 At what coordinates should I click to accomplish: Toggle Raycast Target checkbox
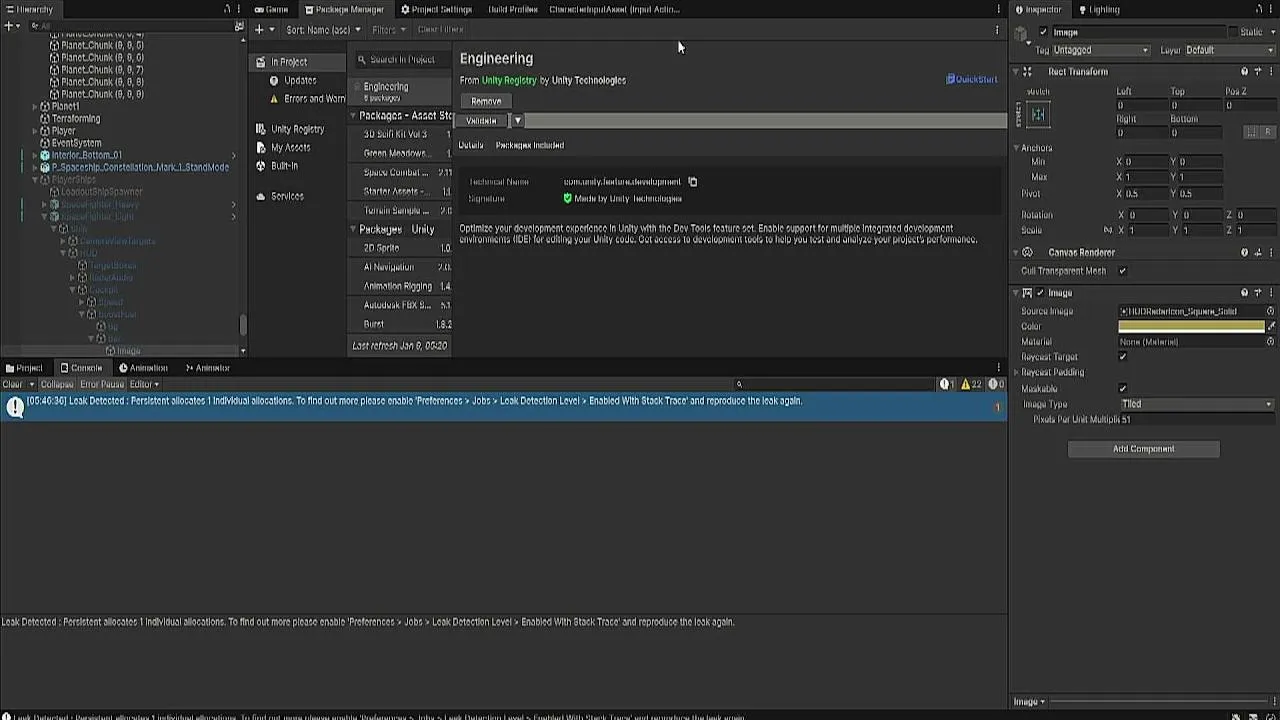coord(1122,357)
